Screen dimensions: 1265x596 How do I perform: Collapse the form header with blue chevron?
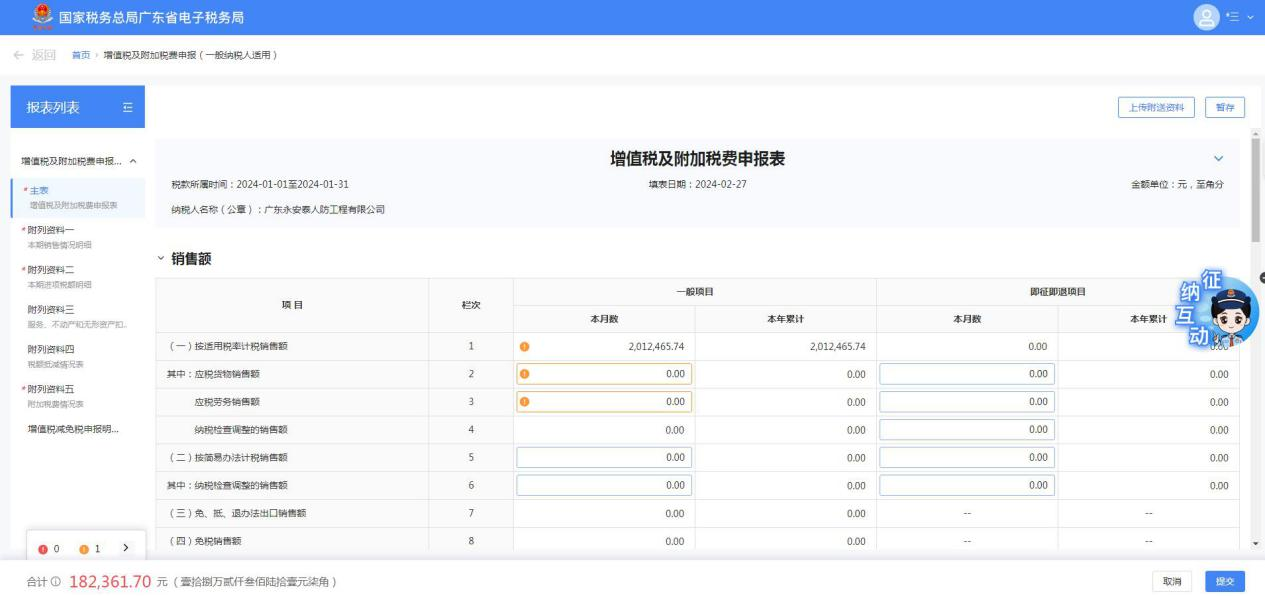[1218, 159]
